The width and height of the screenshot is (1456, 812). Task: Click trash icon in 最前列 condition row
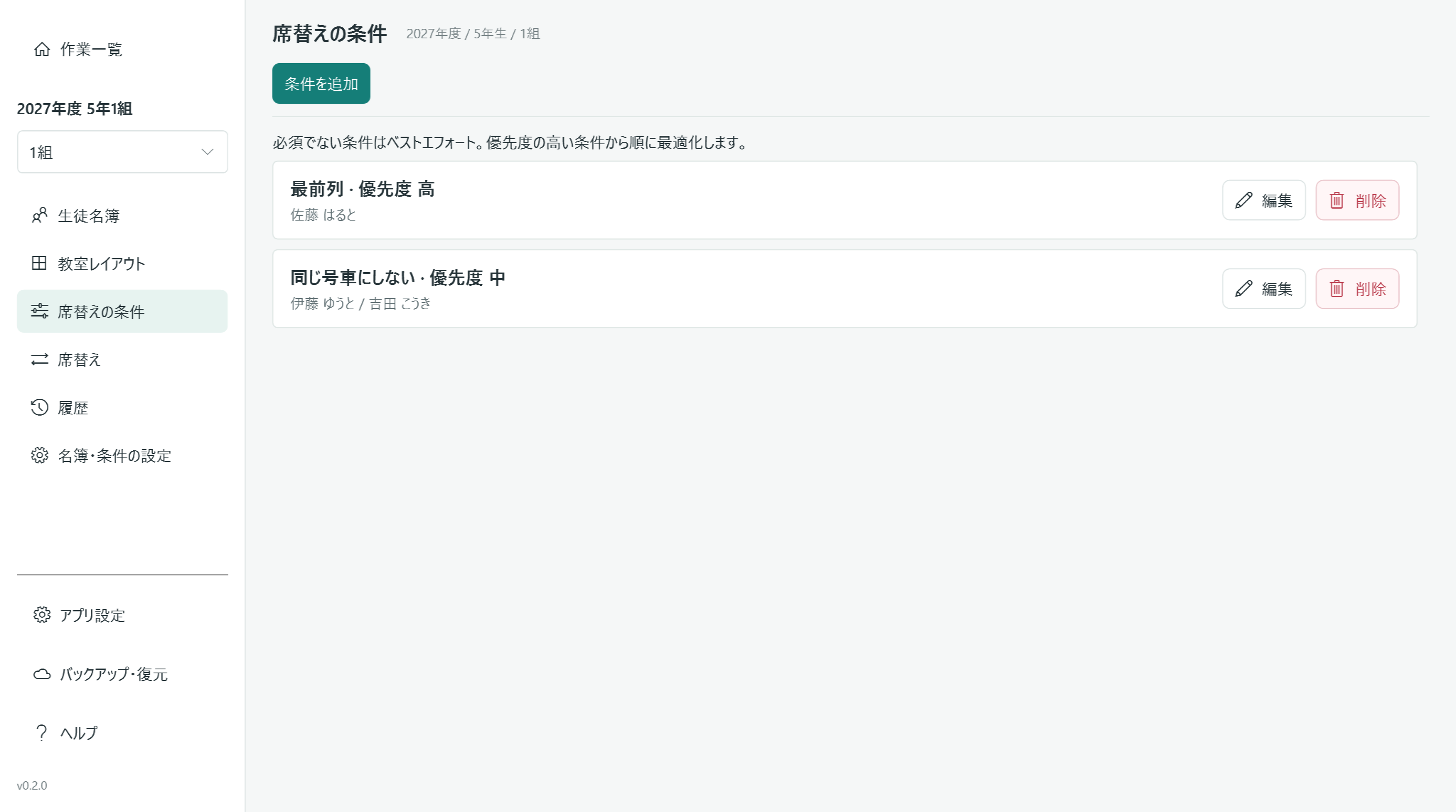click(1337, 200)
